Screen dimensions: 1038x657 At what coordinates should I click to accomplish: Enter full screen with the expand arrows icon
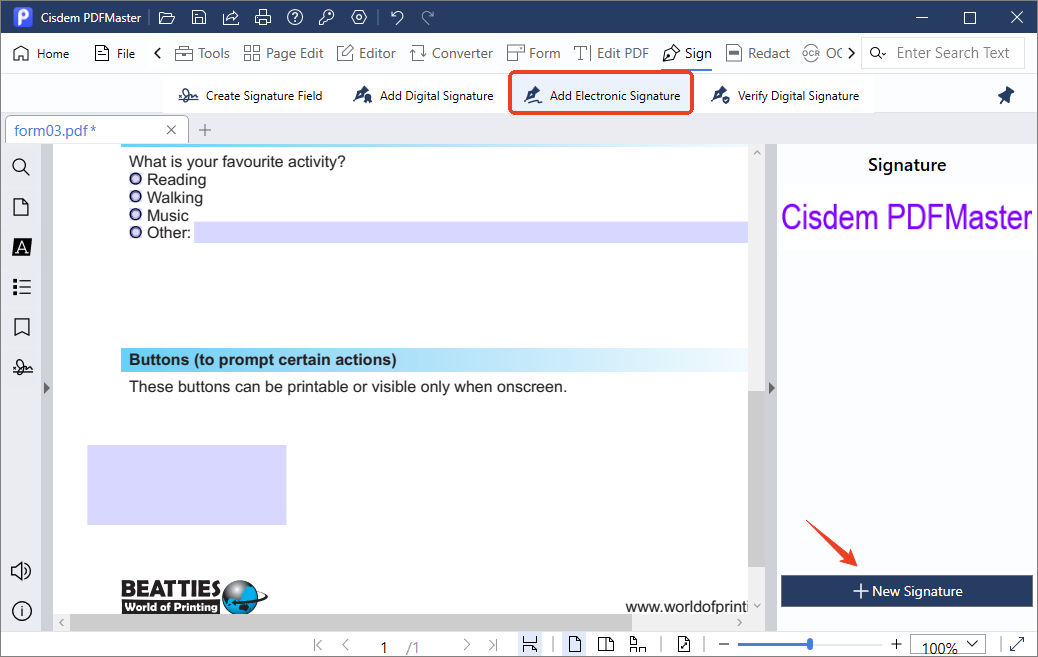(1017, 644)
